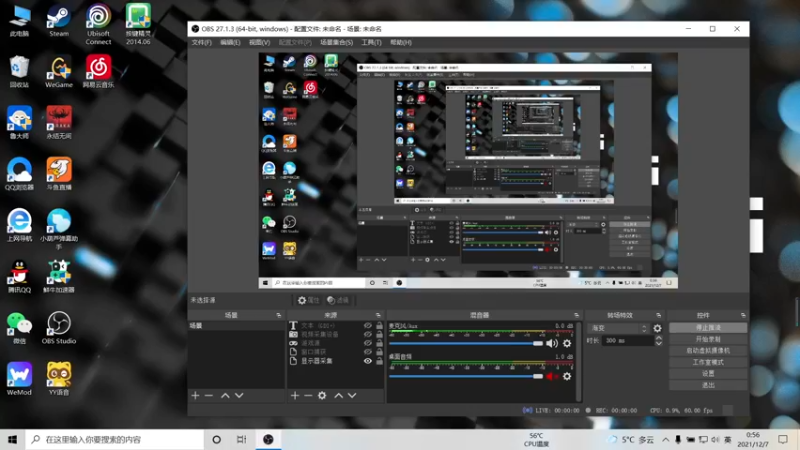Screen dimensions: 800x450
Task: Open 微信 desktop shortcut
Action: [x=19, y=328]
